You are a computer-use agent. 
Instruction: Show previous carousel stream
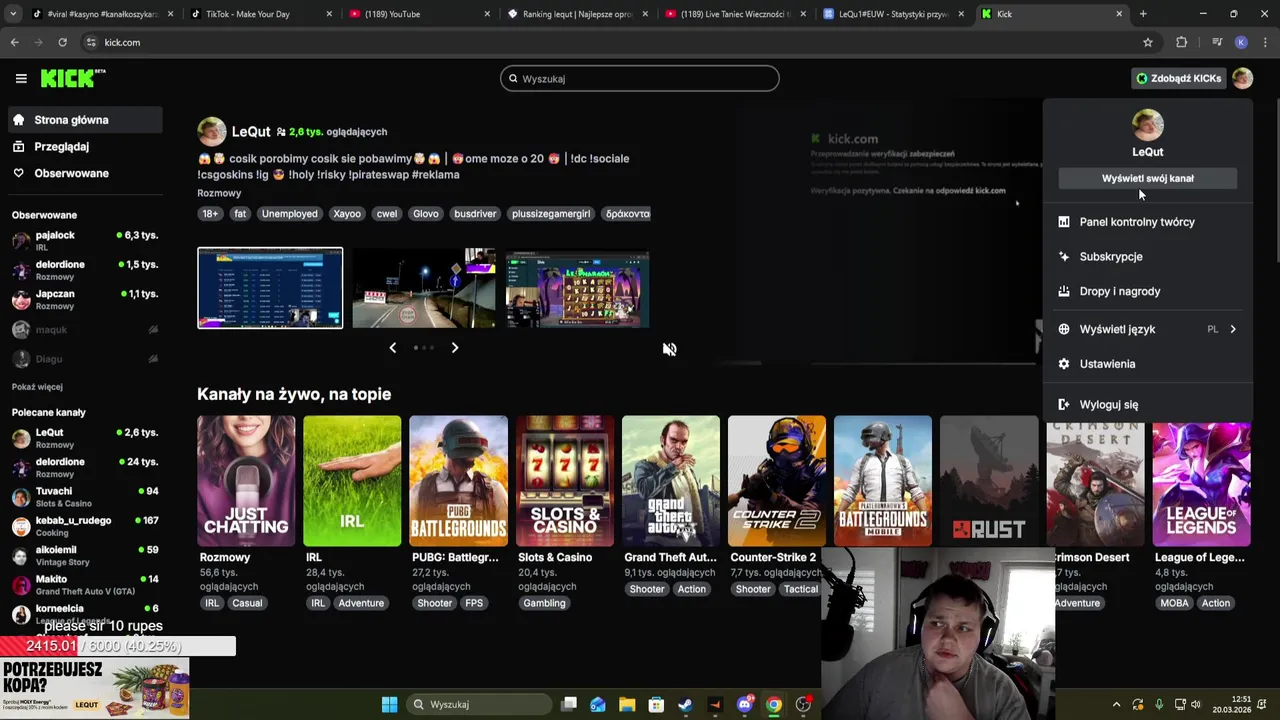[392, 348]
